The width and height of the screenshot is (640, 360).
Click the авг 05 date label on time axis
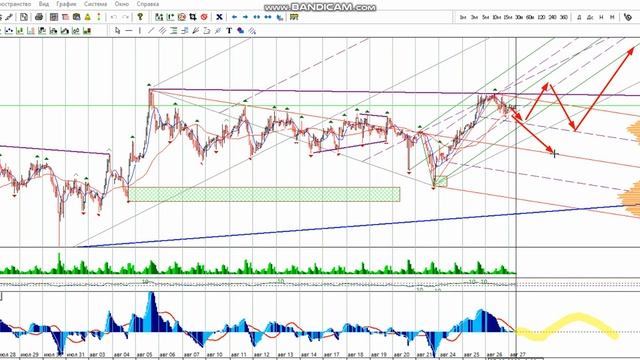(x=144, y=355)
